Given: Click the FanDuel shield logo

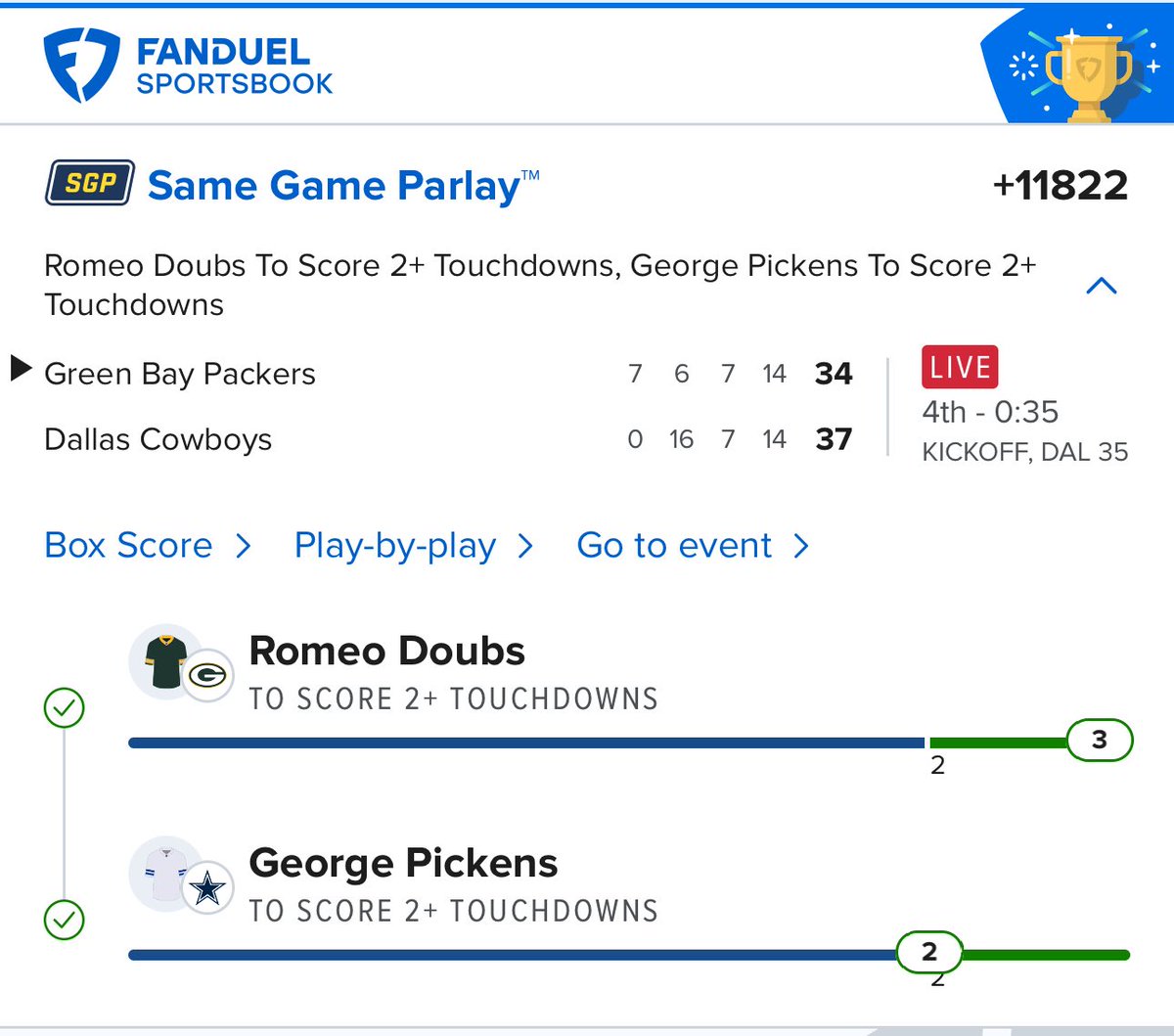Looking at the screenshot, I should 81,66.
